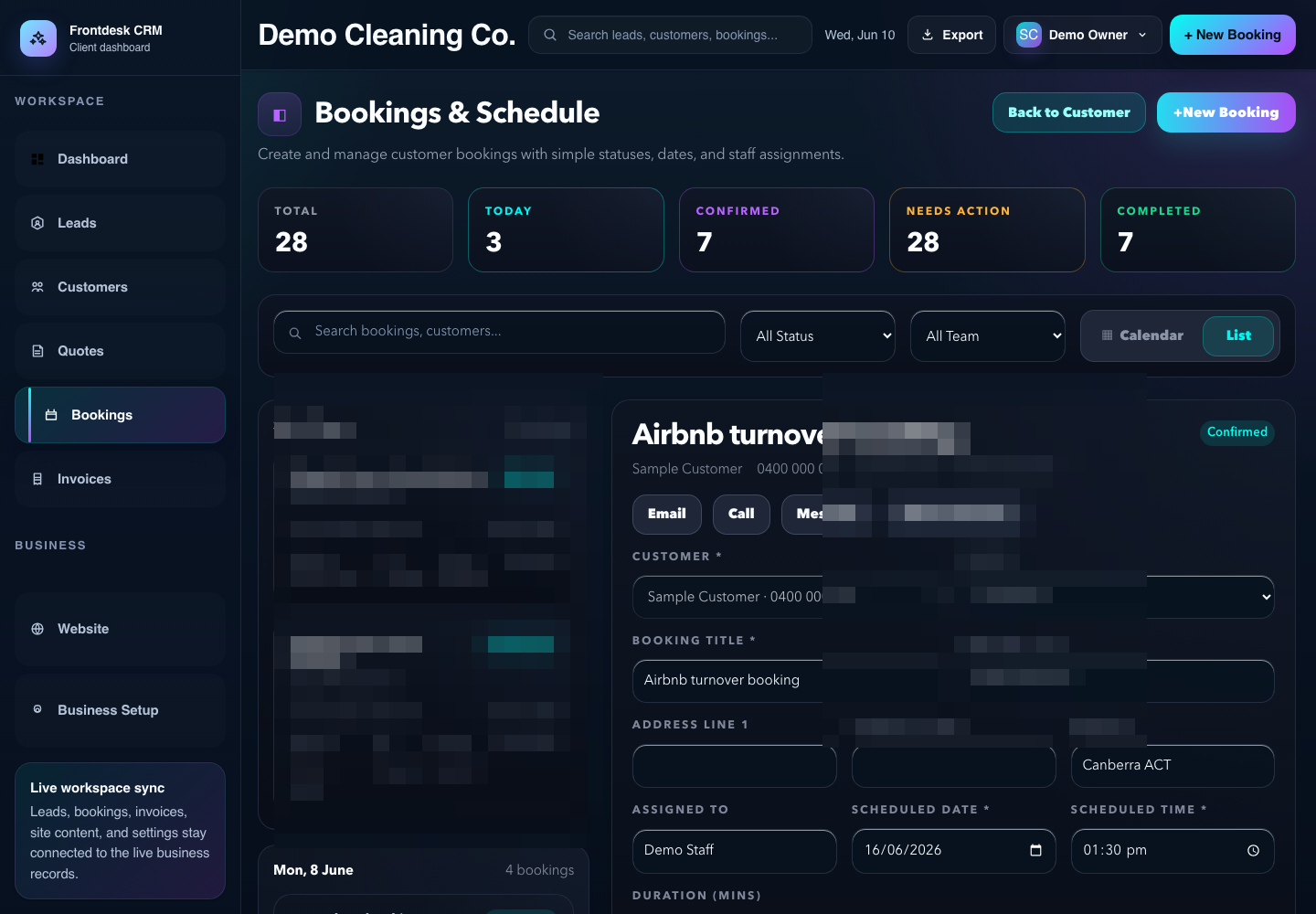This screenshot has height=914, width=1316.
Task: Click the Email button
Action: [667, 515]
